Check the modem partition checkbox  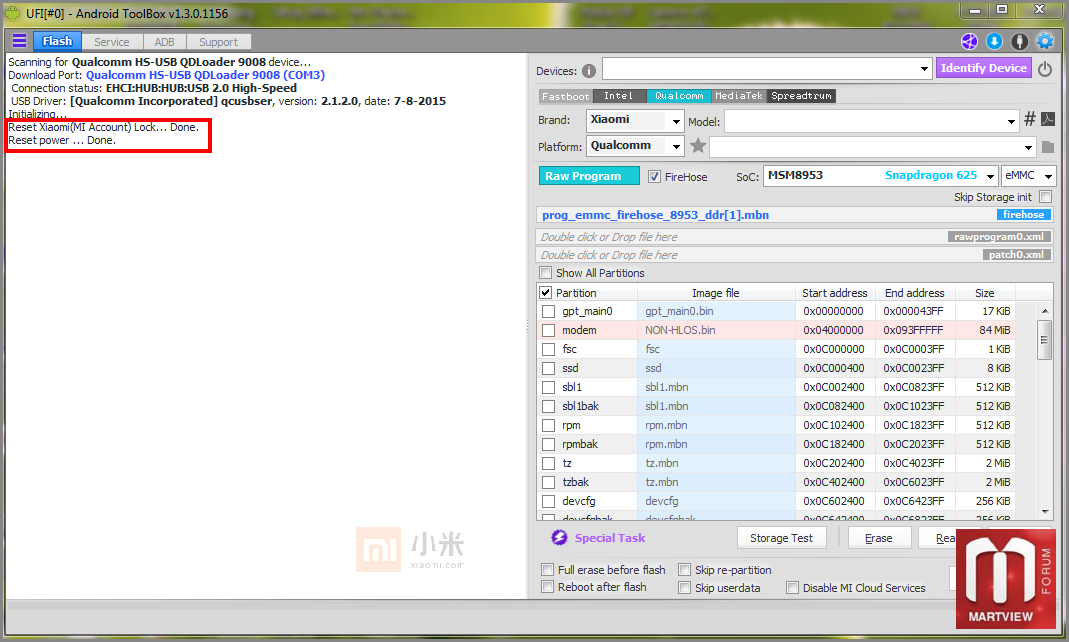click(x=549, y=331)
